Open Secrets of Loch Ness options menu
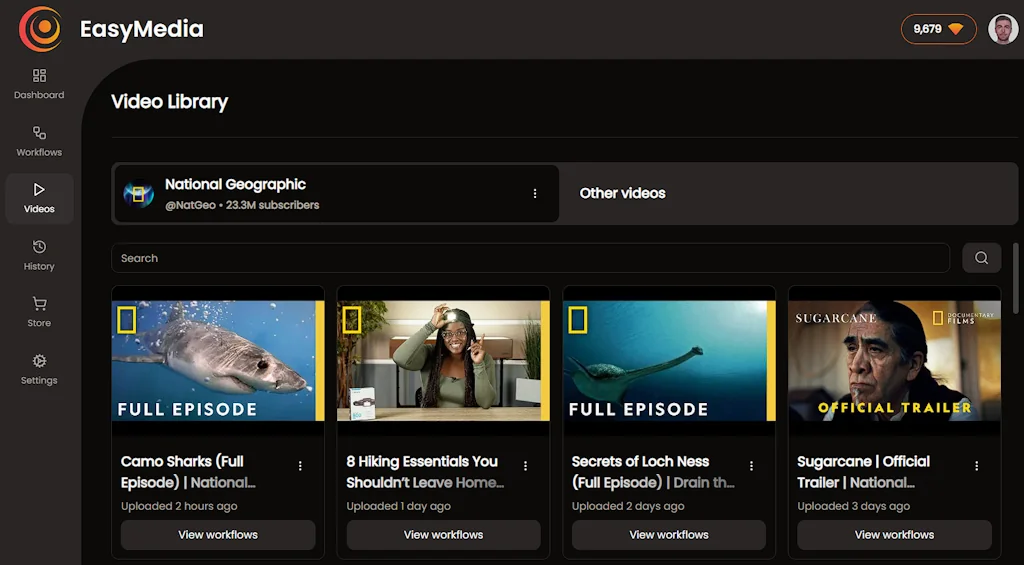Screen dimensions: 1024x565 [x=752, y=466]
